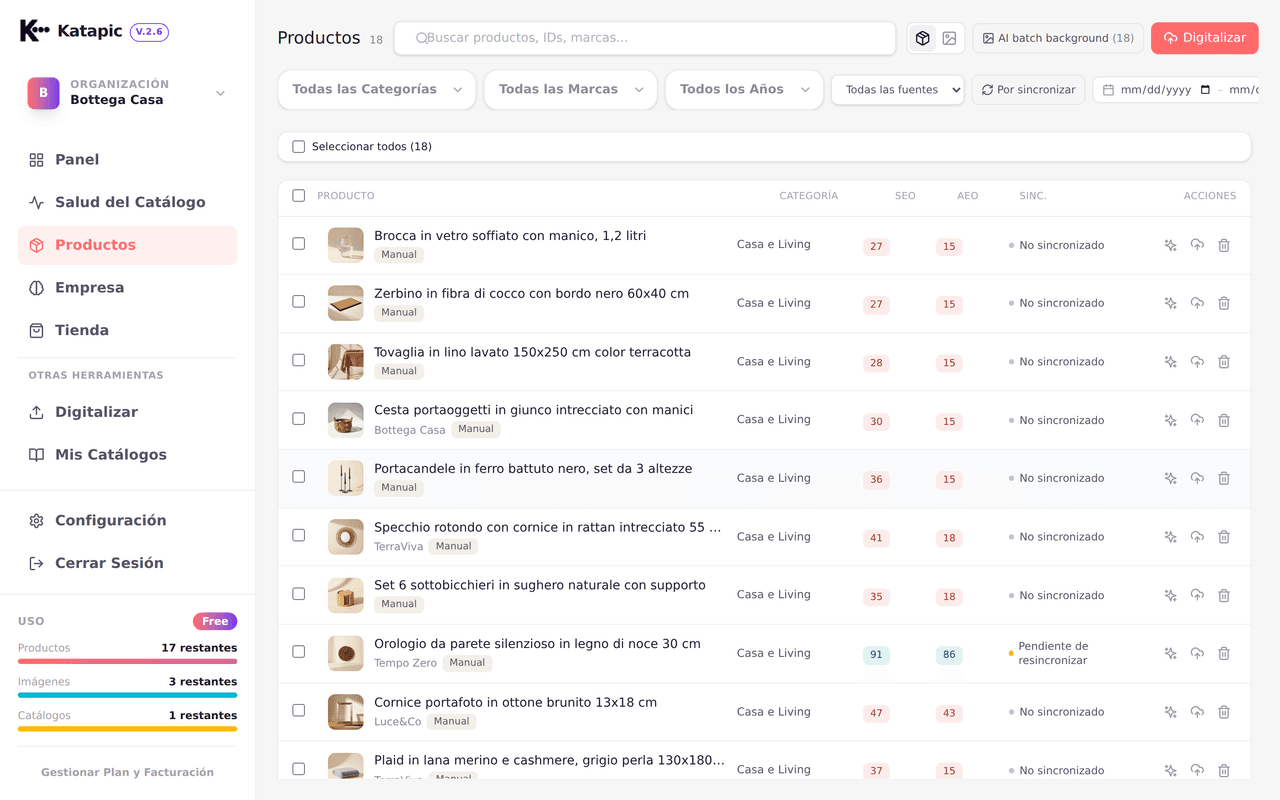Click AI enhance icon for Tovaglia in lino
The image size is (1280, 800).
coord(1170,362)
